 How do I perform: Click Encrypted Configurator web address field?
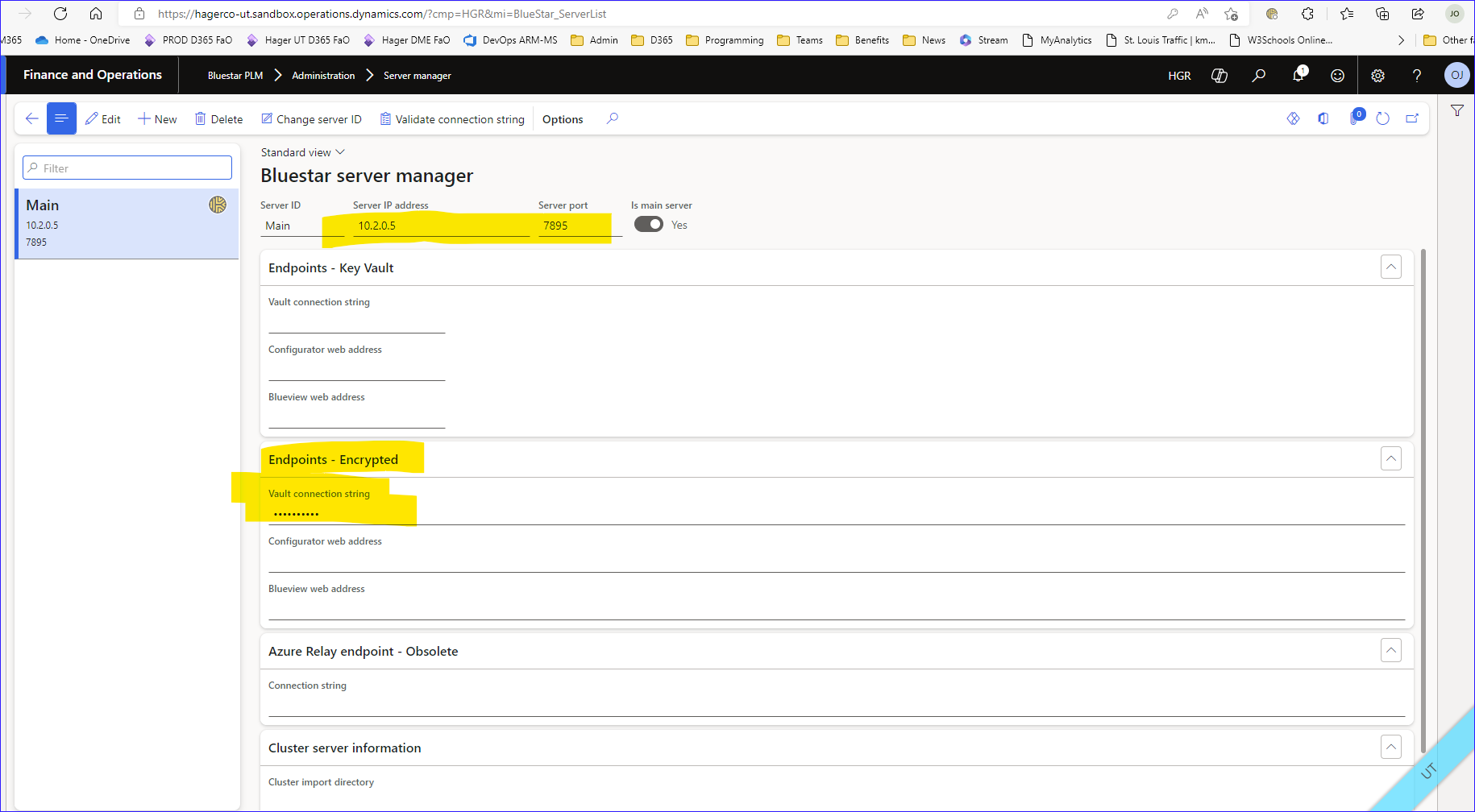point(837,561)
